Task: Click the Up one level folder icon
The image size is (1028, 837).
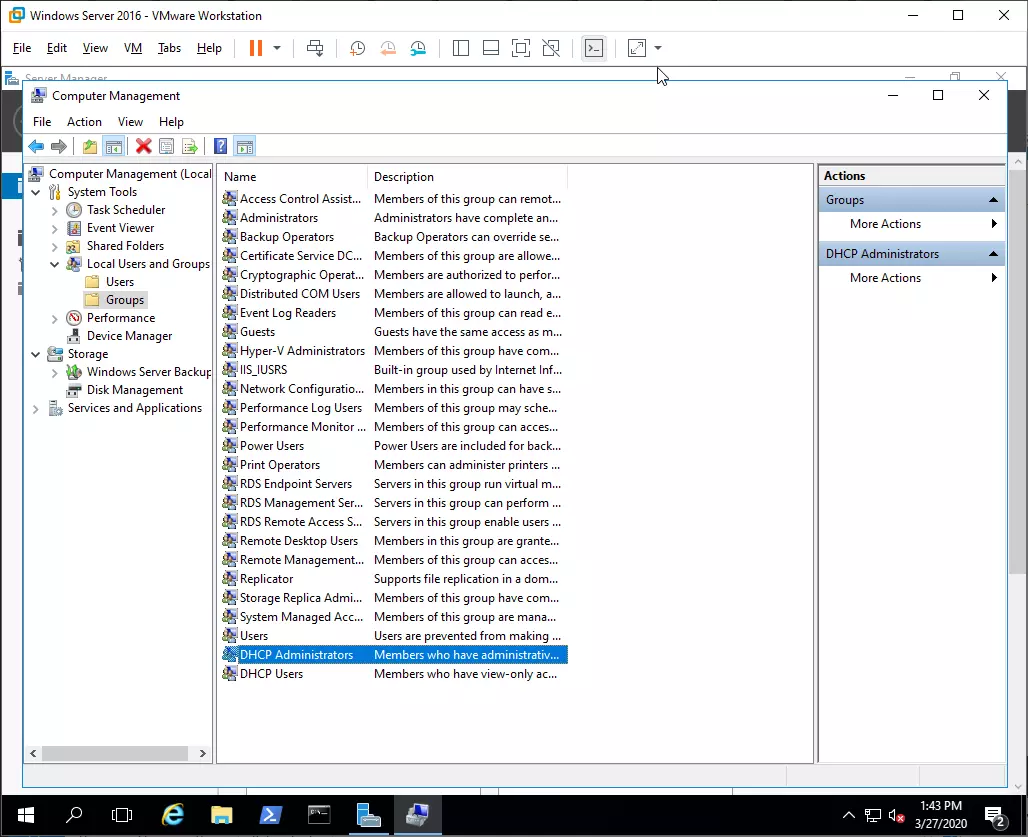Action: [x=90, y=146]
